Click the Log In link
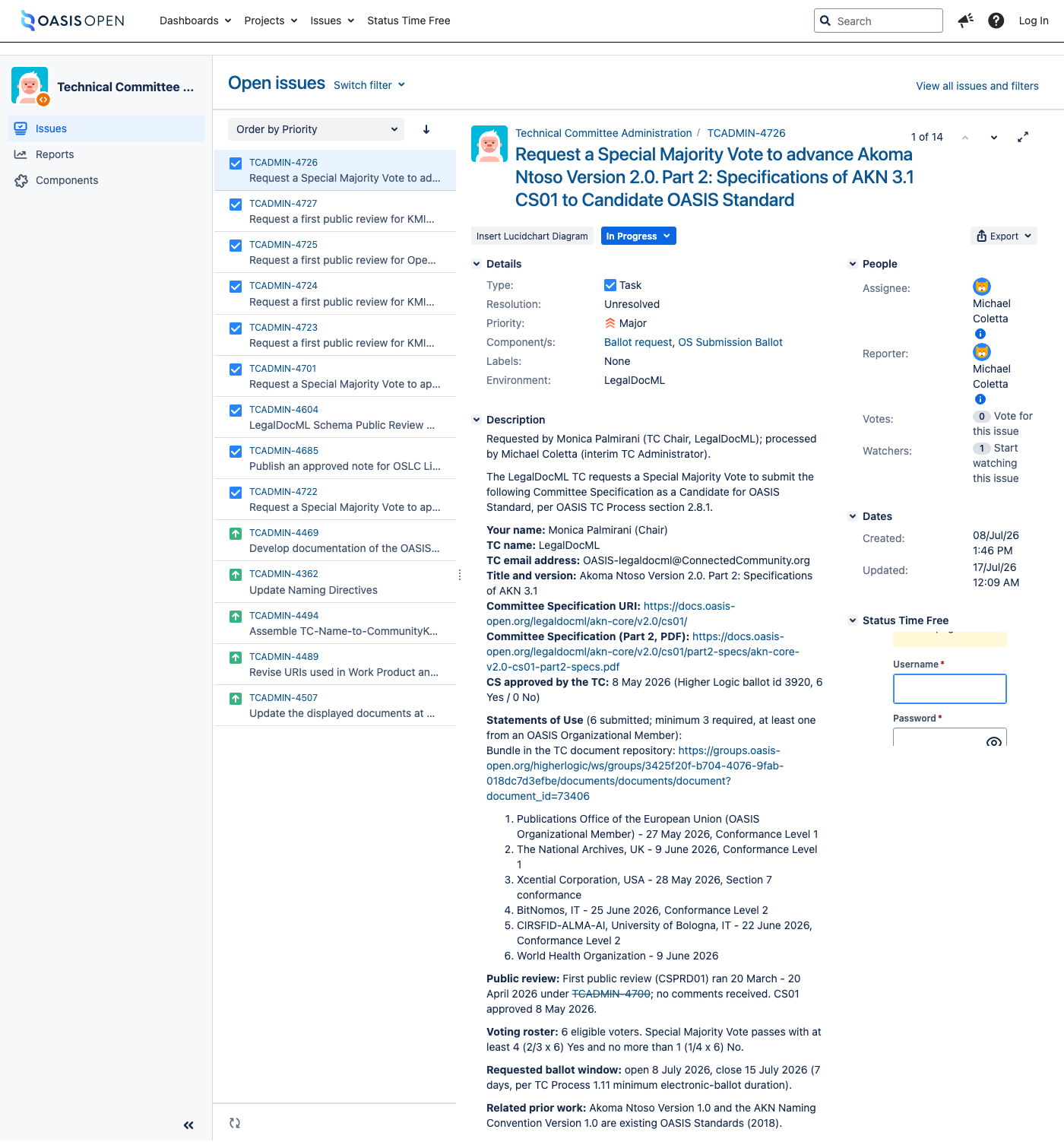The height and width of the screenshot is (1142, 1064). point(1034,21)
